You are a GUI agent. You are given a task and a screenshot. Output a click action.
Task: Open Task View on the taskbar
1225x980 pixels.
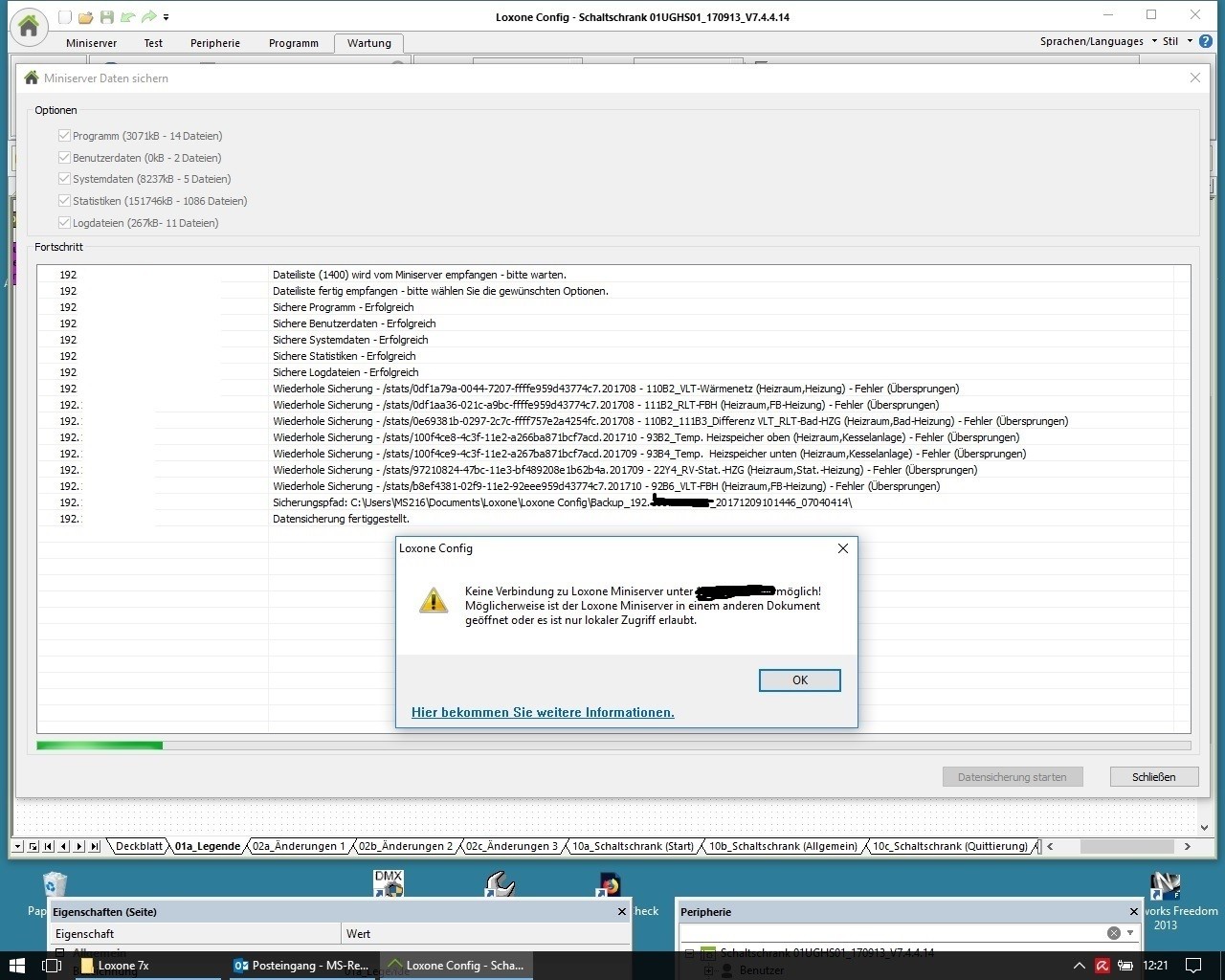[52, 966]
